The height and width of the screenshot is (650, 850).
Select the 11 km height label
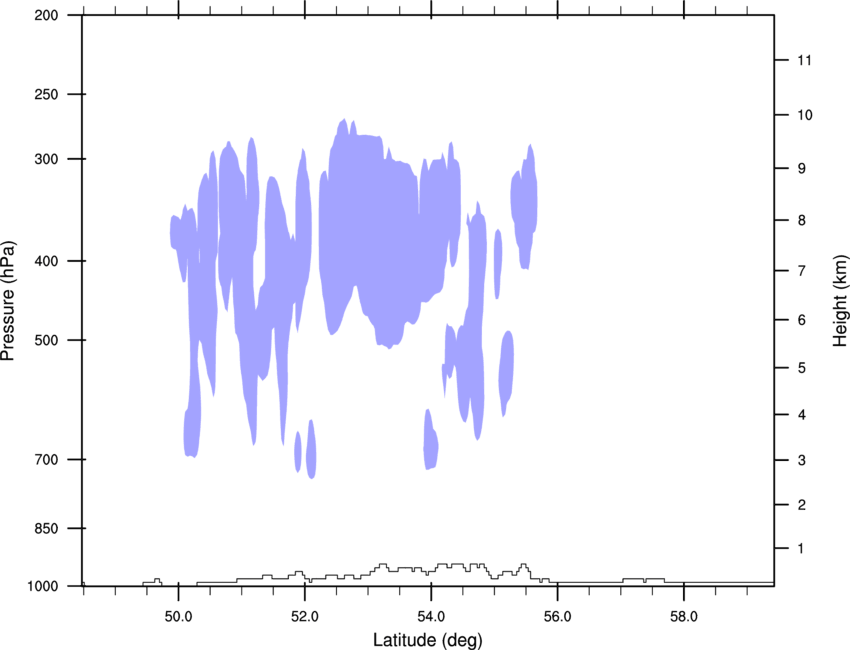tap(804, 60)
